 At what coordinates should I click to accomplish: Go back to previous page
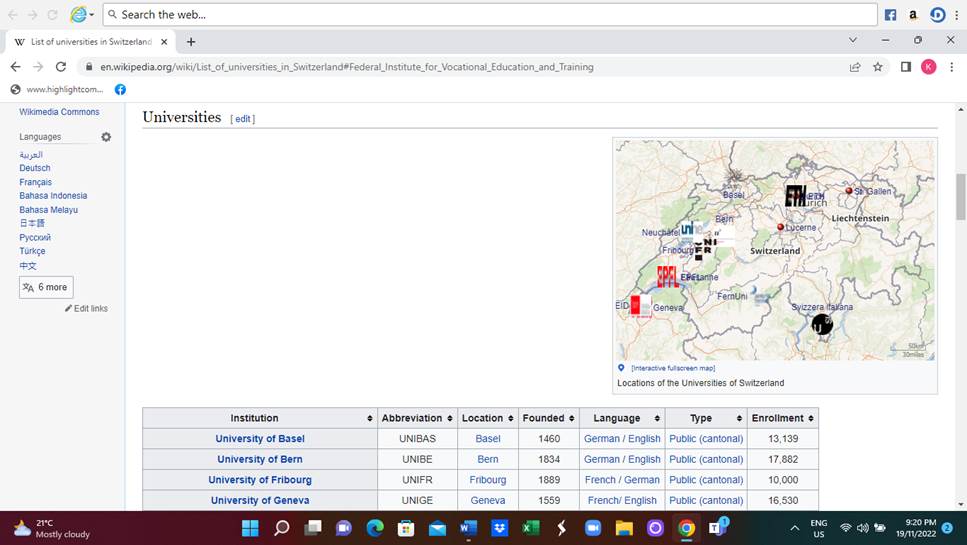tap(15, 67)
